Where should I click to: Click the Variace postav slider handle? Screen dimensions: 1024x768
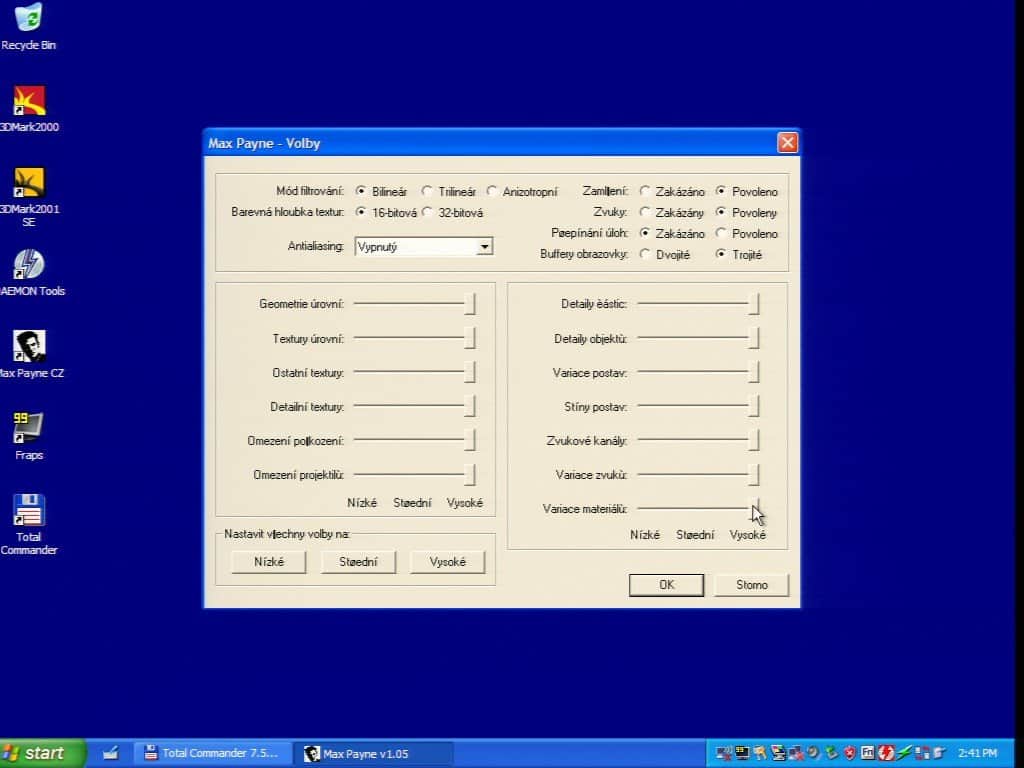[x=754, y=372]
